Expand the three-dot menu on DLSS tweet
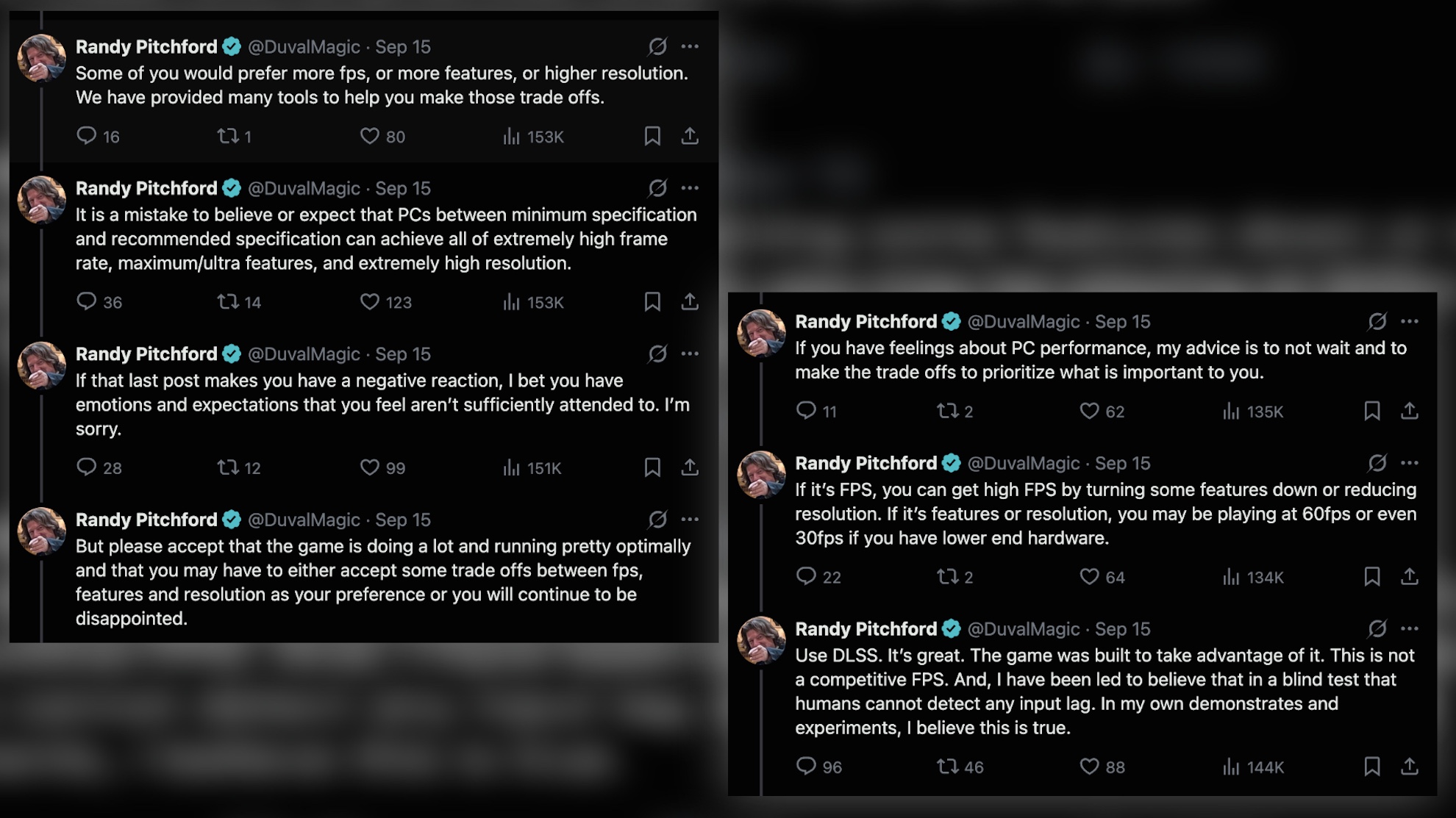This screenshot has width=1456, height=818. point(1410,629)
